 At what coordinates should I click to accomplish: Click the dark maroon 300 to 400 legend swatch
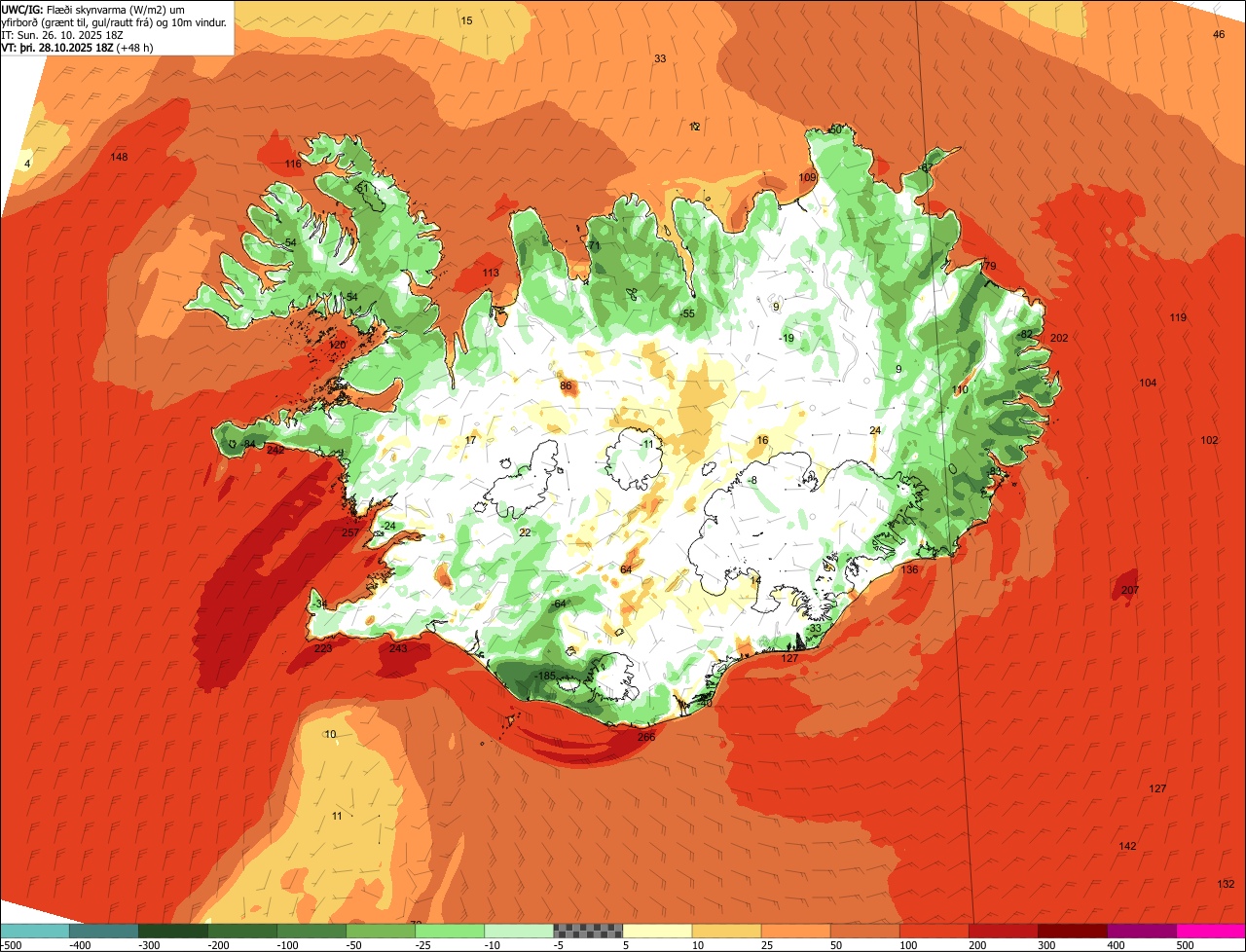tap(1073, 931)
